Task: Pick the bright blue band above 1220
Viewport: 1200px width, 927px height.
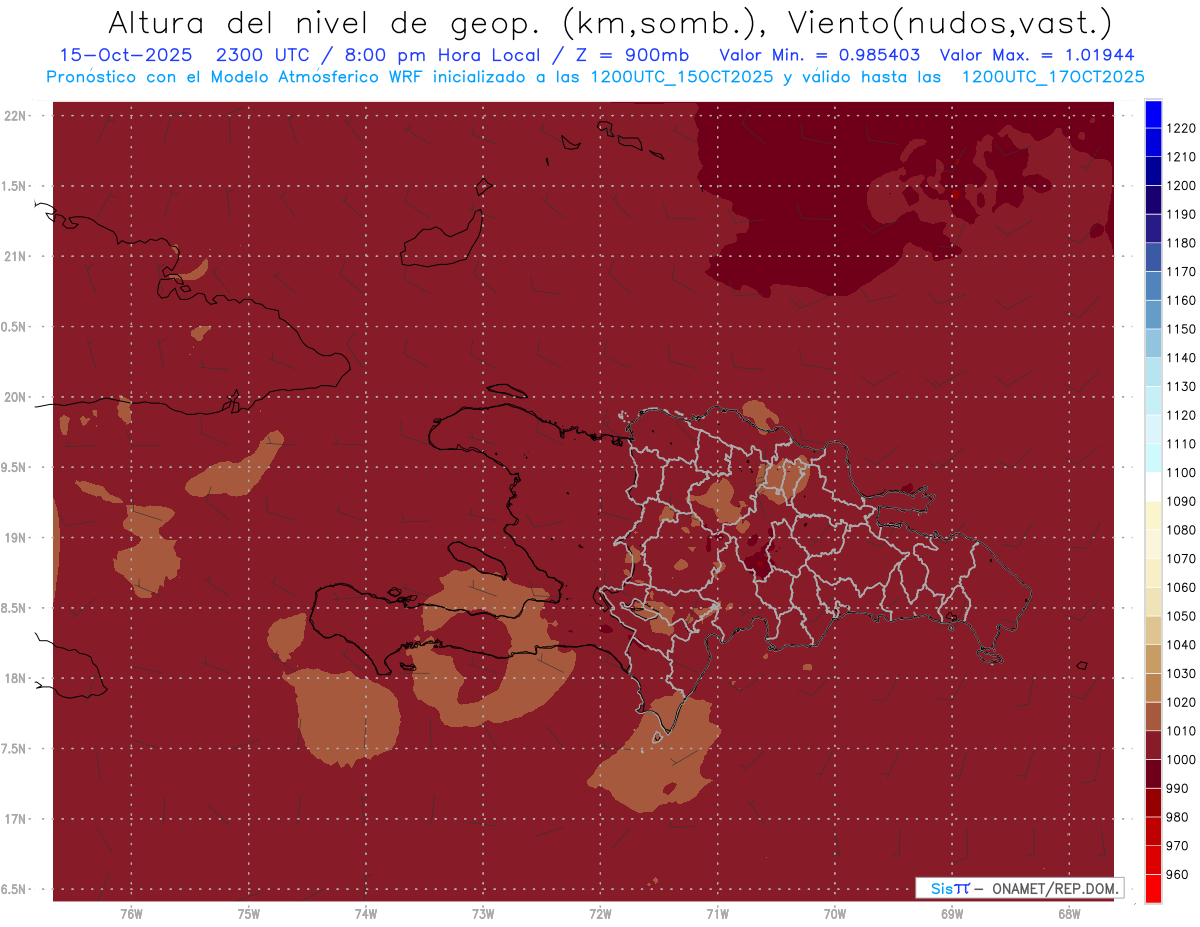Action: tap(1153, 113)
